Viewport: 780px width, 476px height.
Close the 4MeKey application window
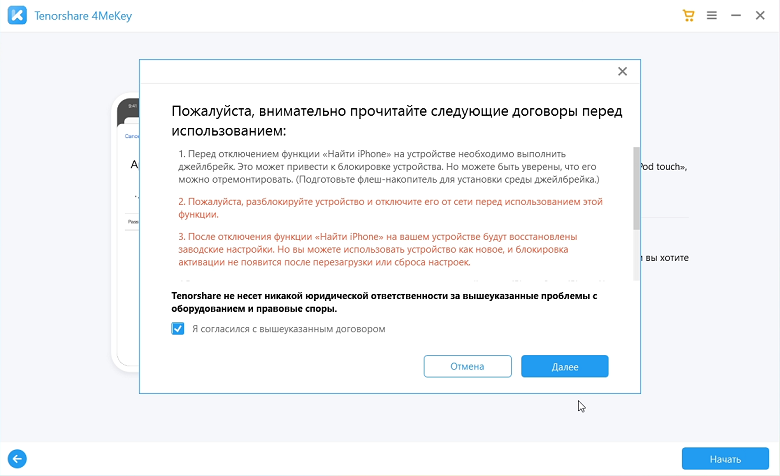[760, 15]
